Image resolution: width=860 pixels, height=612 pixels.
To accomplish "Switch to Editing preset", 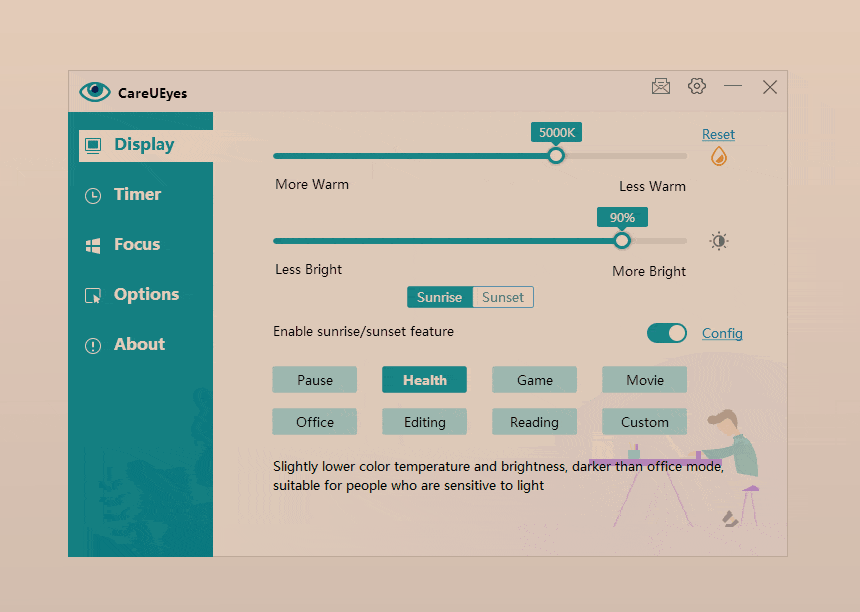I will pos(425,422).
